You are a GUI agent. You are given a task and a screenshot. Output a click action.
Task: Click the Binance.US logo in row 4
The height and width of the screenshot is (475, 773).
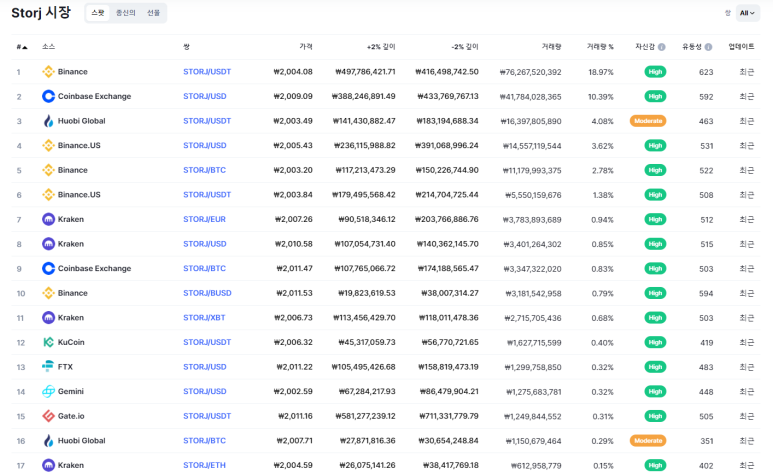(x=48, y=146)
